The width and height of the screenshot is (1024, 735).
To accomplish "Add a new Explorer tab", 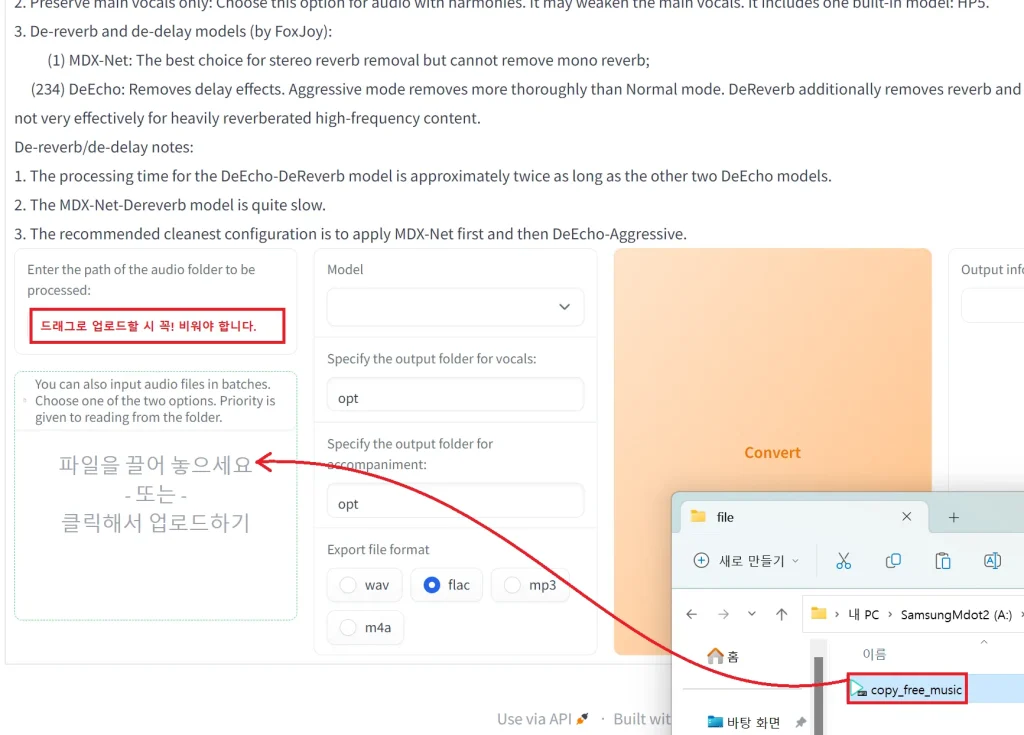I will click(x=953, y=517).
